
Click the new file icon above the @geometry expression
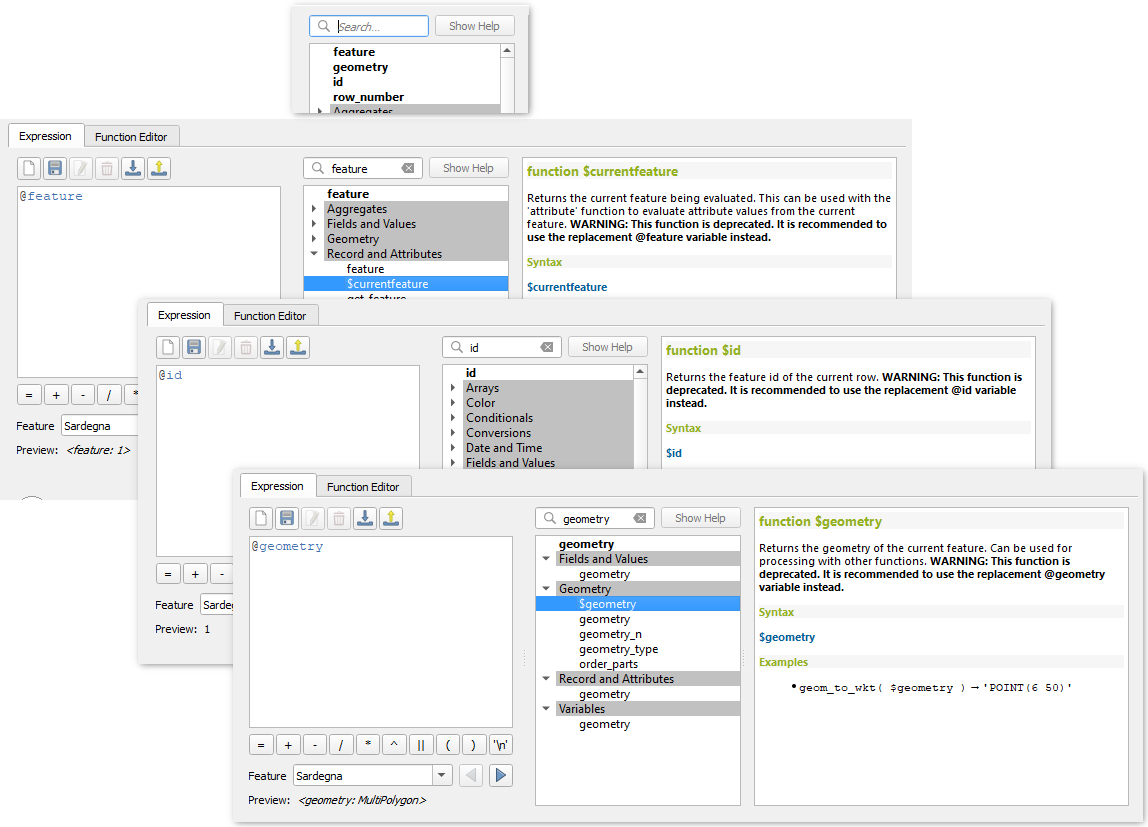click(x=261, y=518)
